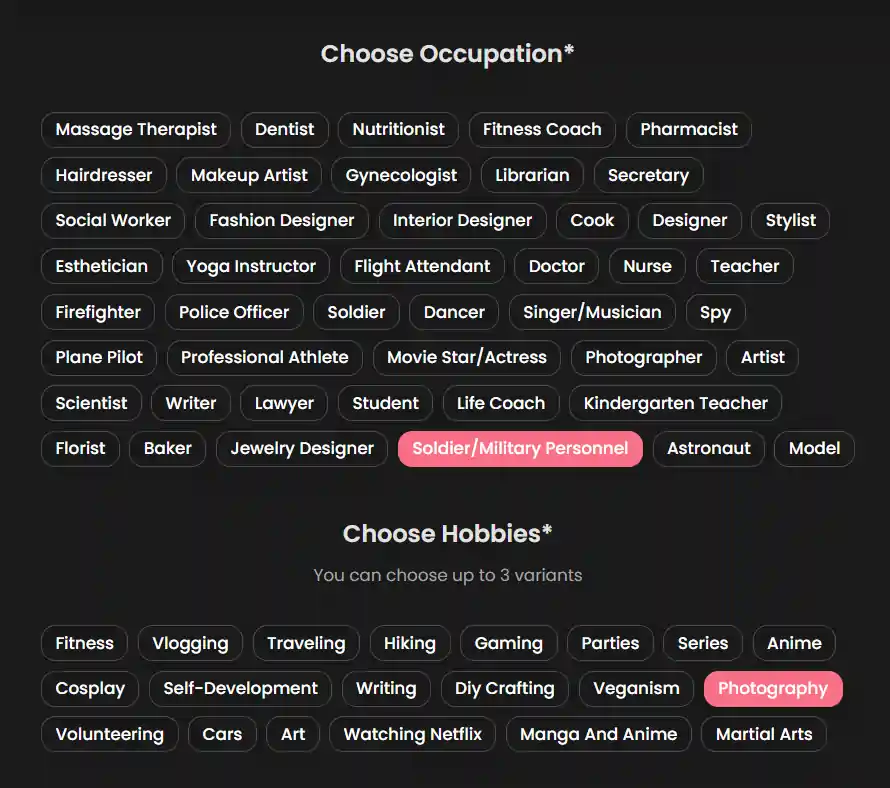Image resolution: width=890 pixels, height=788 pixels.
Task: Select Police Officer from the list
Action: pyautogui.click(x=234, y=312)
